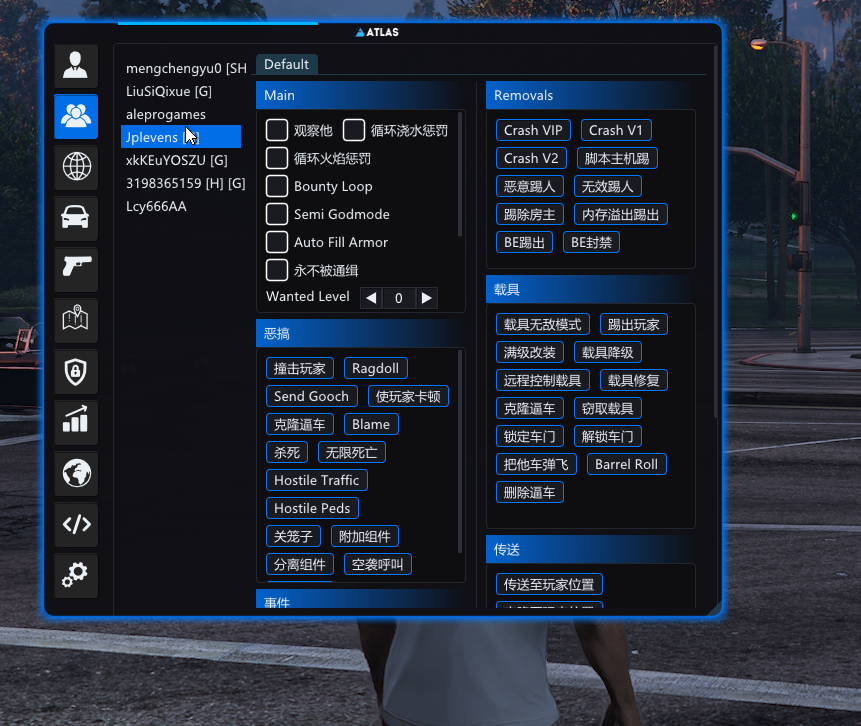Click the 载具无敌模式 button

(x=543, y=324)
